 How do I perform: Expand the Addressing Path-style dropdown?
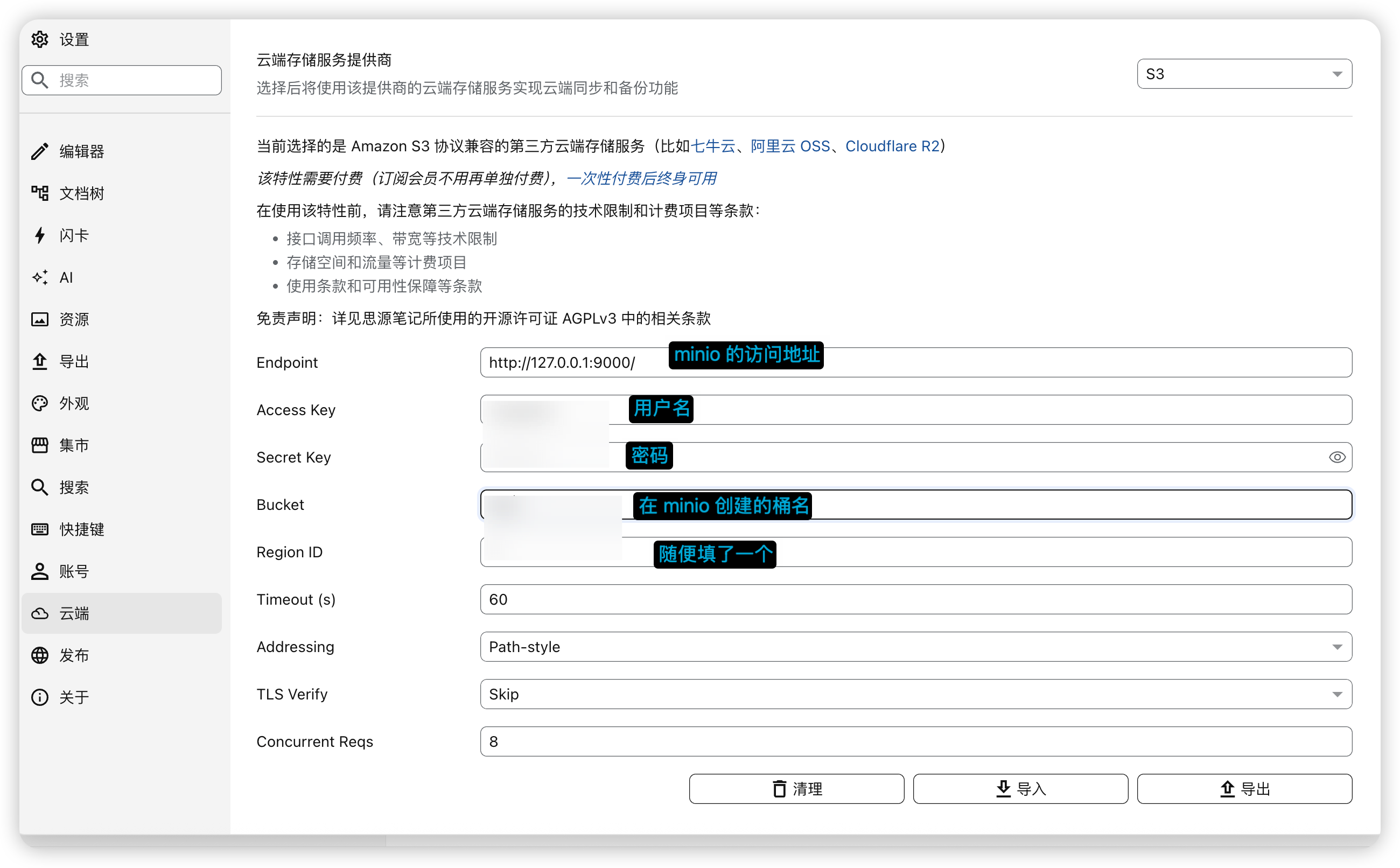pos(915,647)
